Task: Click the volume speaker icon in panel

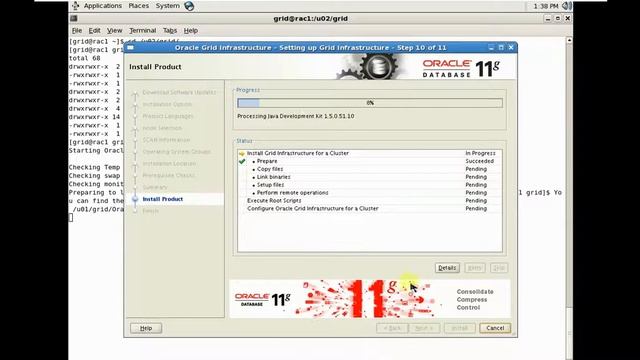Action: [567, 6]
